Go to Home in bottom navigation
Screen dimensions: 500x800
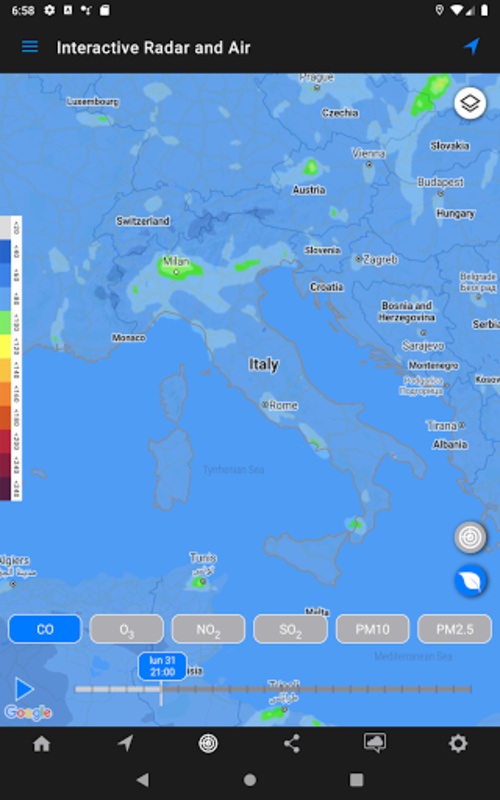click(x=42, y=743)
